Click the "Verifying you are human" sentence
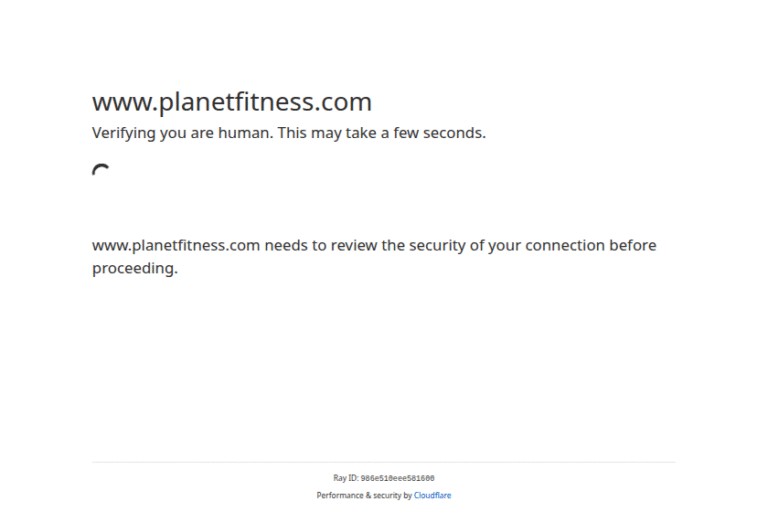Screen dimensions: 768x512 (x=181, y=133)
